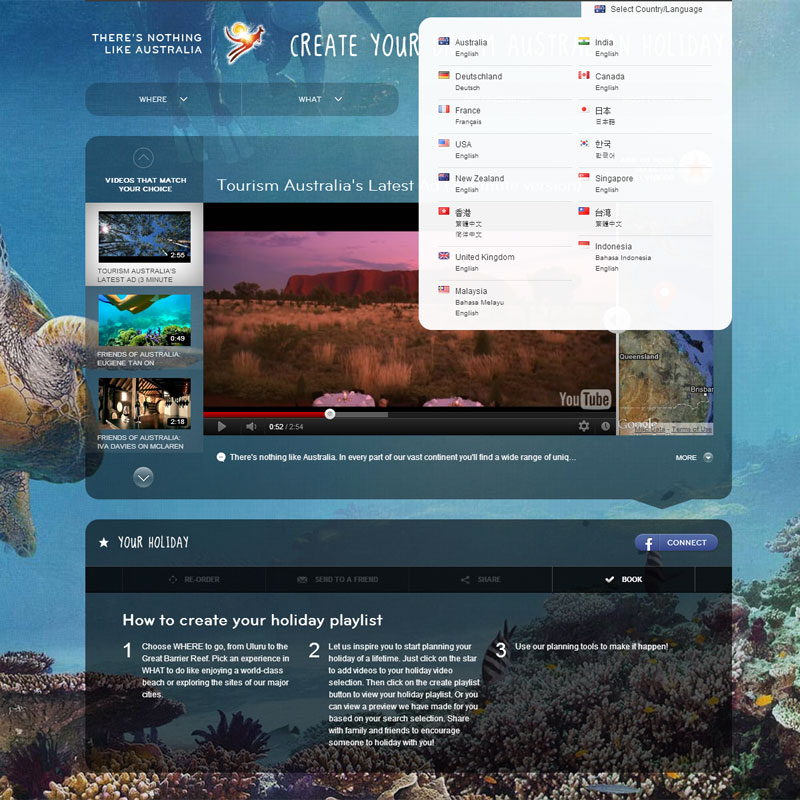Click the 0:52 / 2:54 time display
800x800 pixels.
pos(286,427)
